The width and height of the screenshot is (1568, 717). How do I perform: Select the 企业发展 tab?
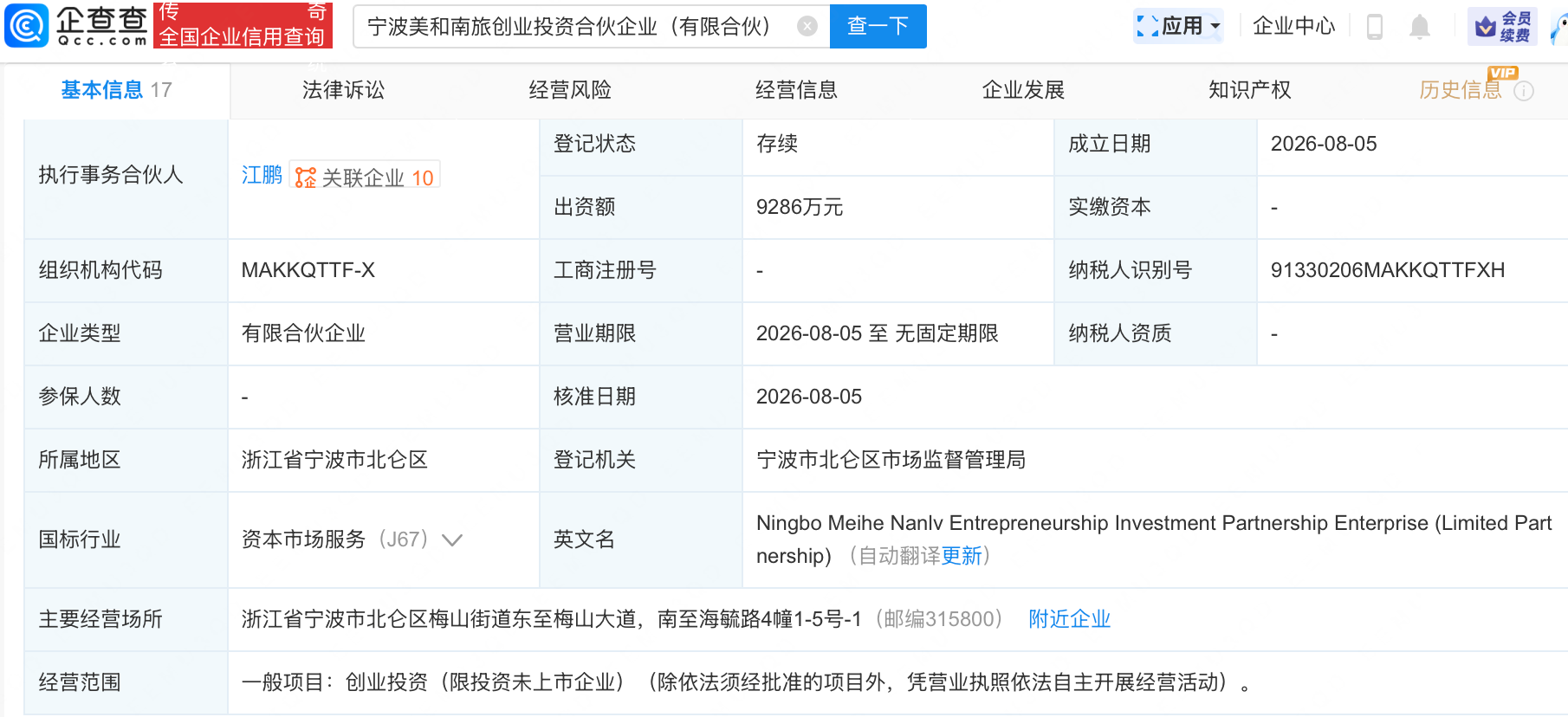click(x=1023, y=90)
